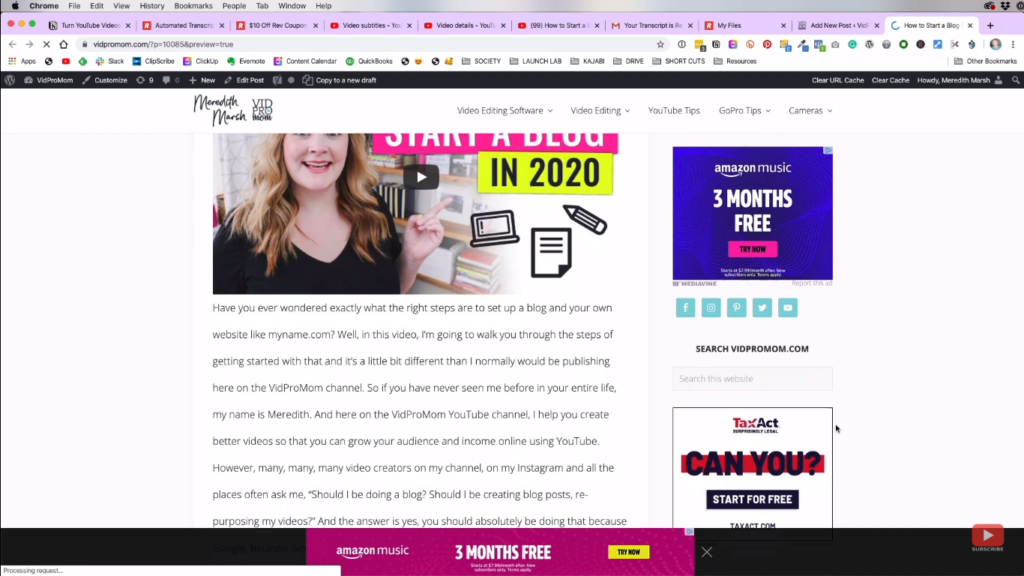Open Chrome's three-dot menu
This screenshot has width=1024, height=576.
[x=1013, y=44]
